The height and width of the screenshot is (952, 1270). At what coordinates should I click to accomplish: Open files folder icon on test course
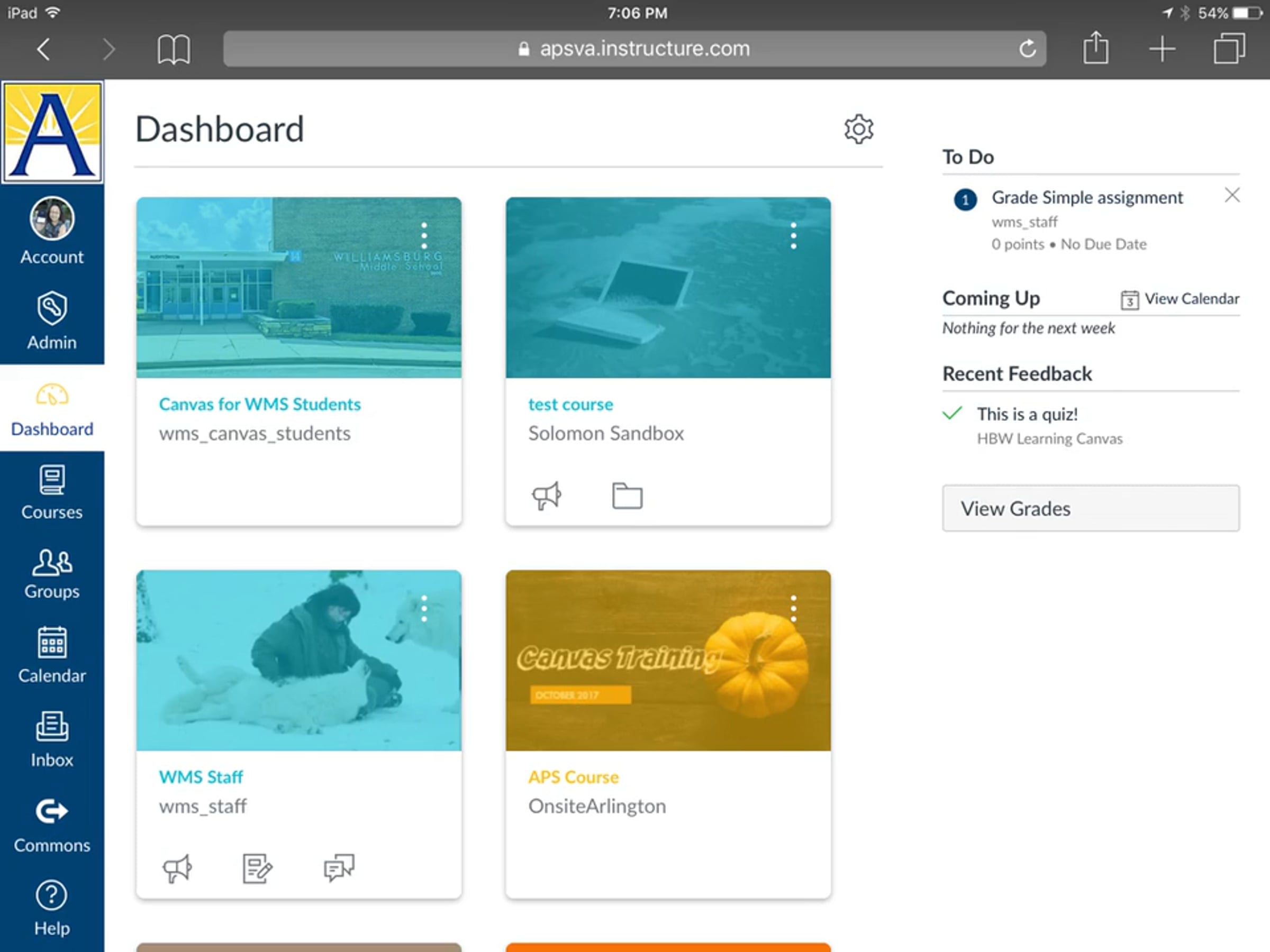[627, 496]
